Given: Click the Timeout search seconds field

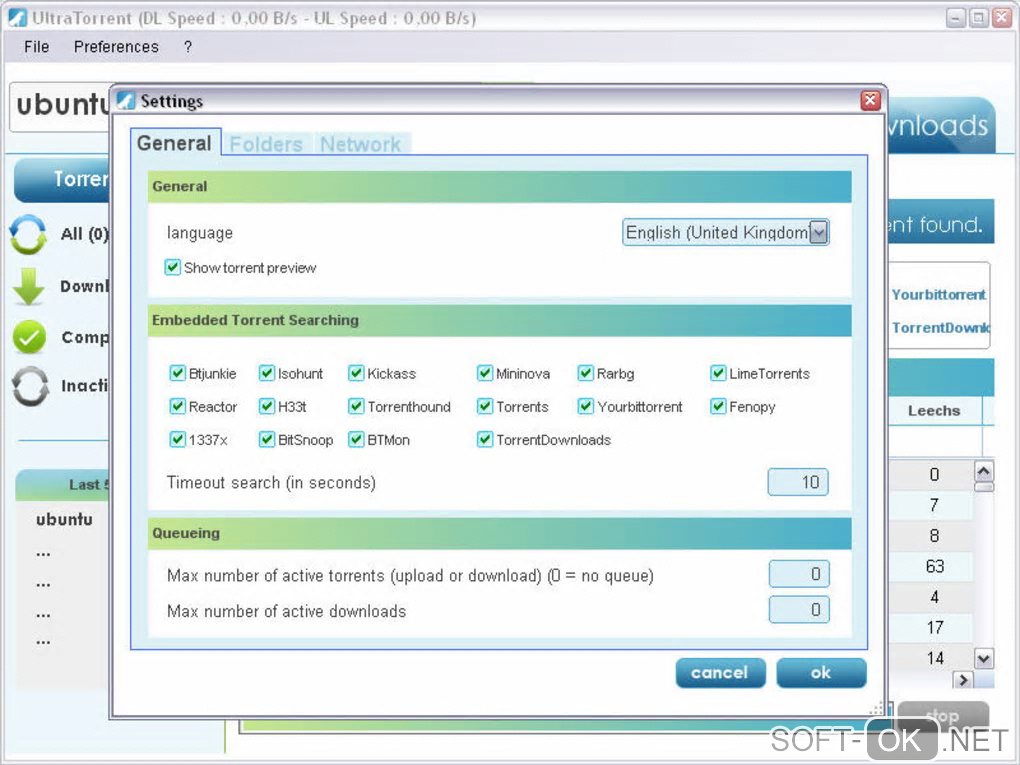Looking at the screenshot, I should tap(798, 482).
